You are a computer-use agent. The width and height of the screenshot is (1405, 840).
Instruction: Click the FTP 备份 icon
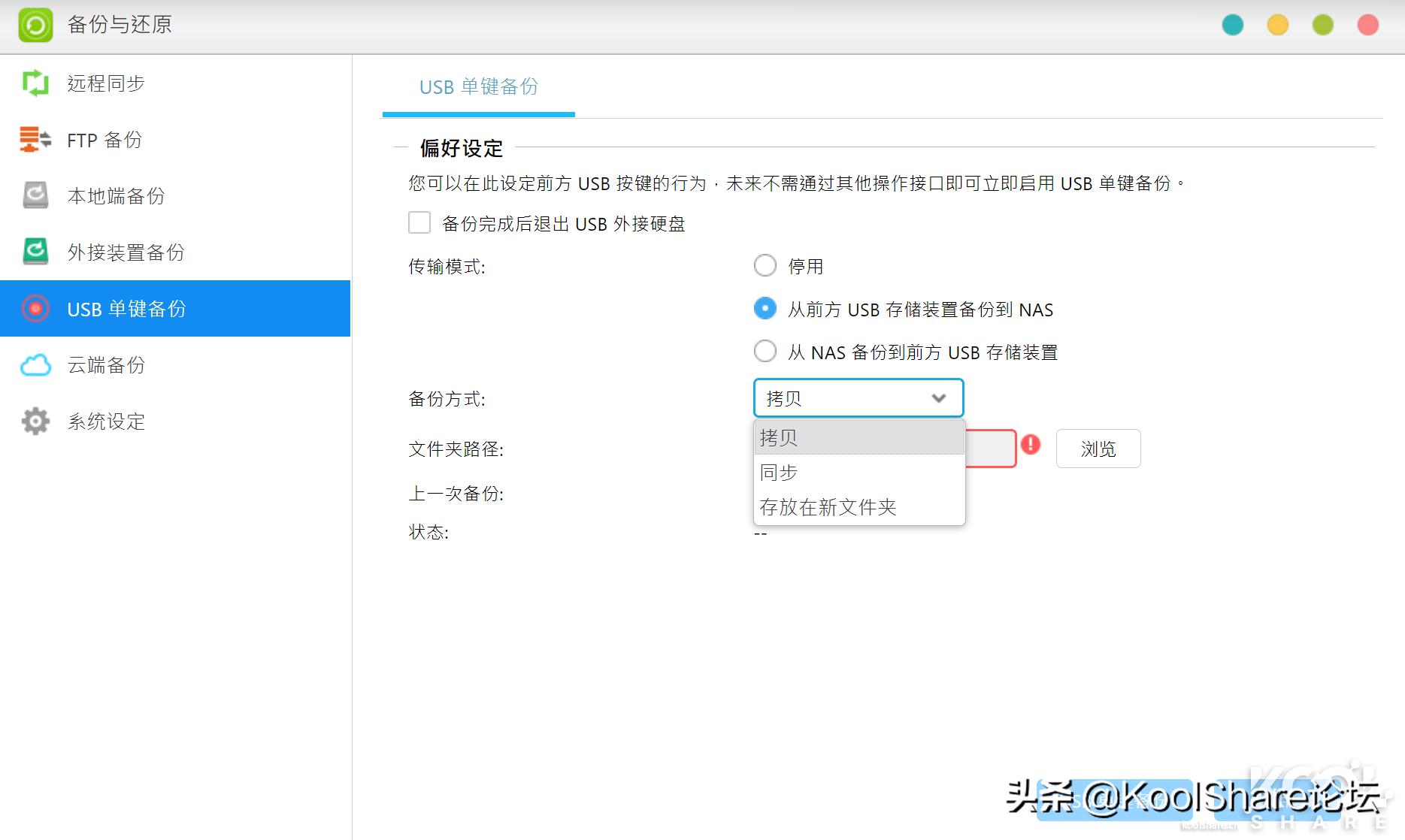33,140
